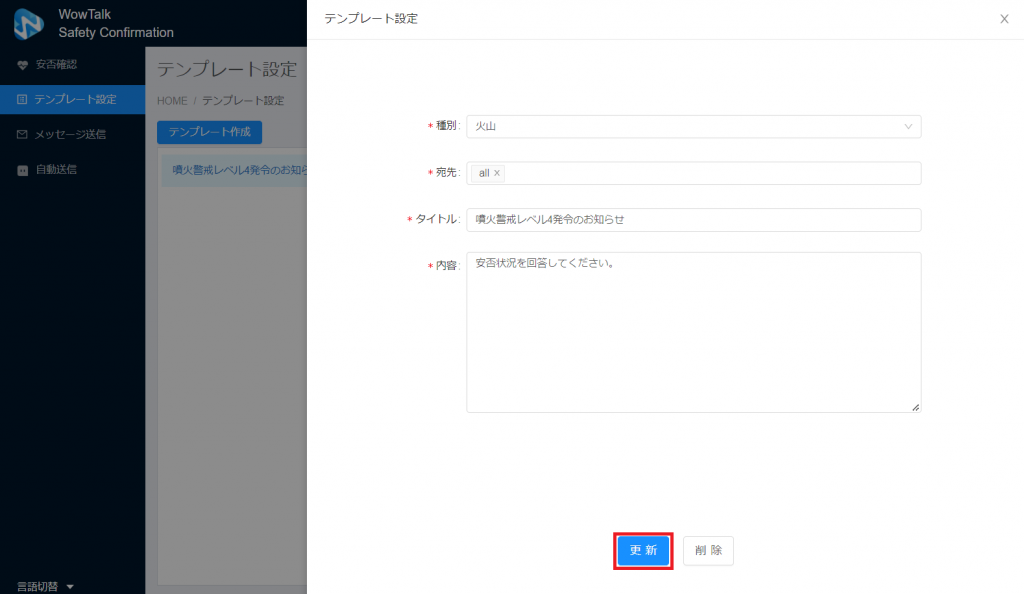
Task: Remove the 'all' recipient tag
Action: point(497,173)
